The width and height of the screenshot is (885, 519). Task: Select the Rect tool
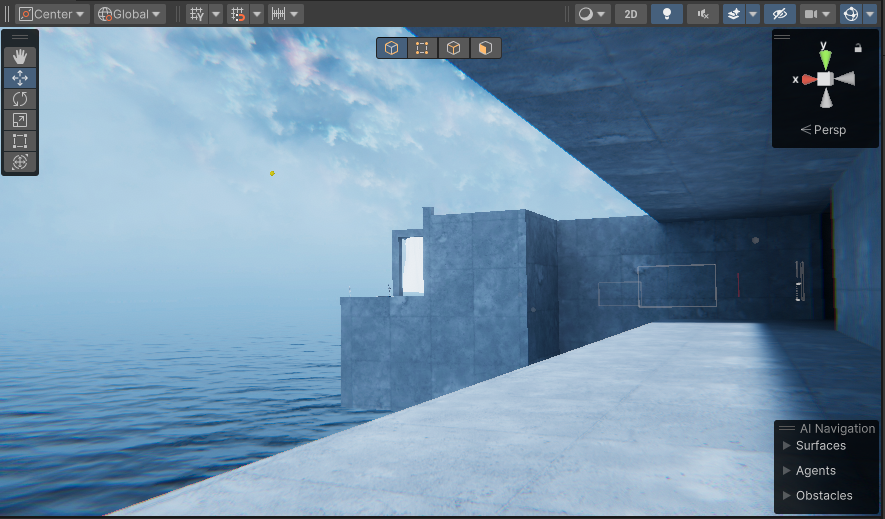coord(20,141)
